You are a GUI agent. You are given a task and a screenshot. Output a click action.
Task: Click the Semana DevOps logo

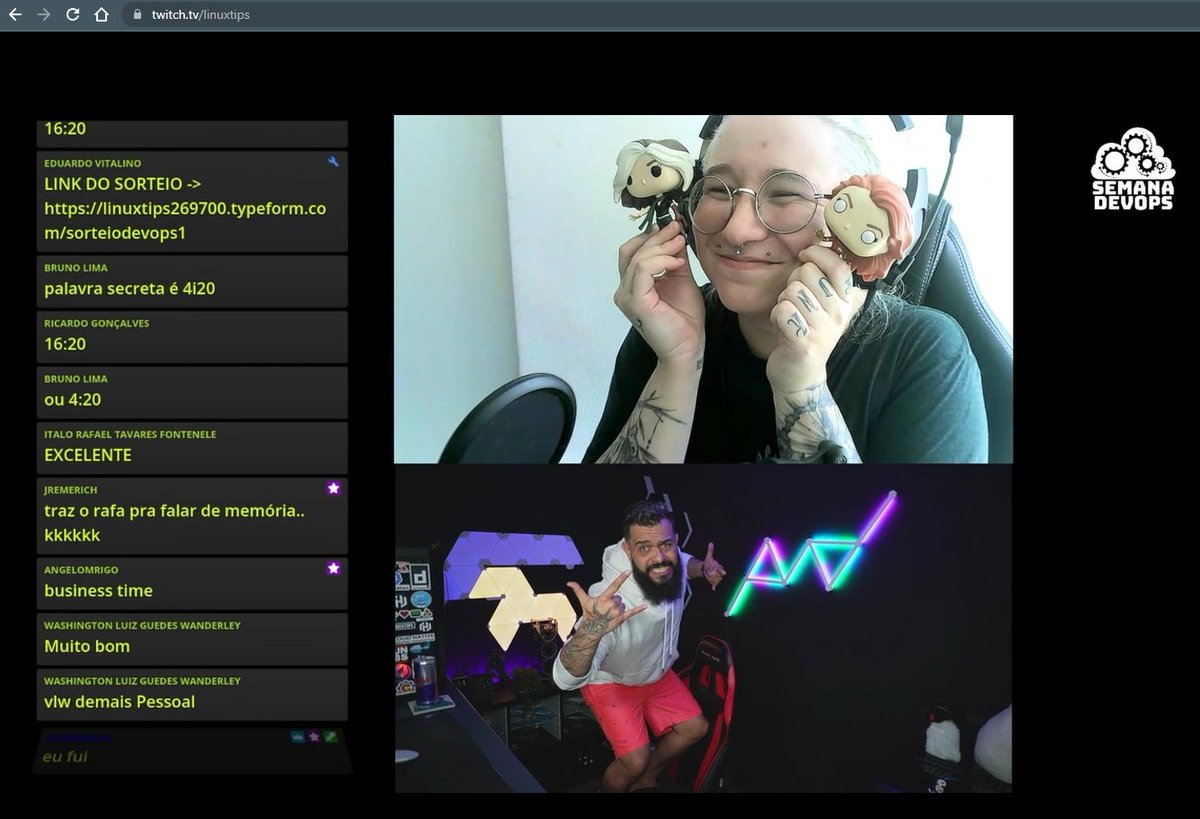pyautogui.click(x=1133, y=168)
